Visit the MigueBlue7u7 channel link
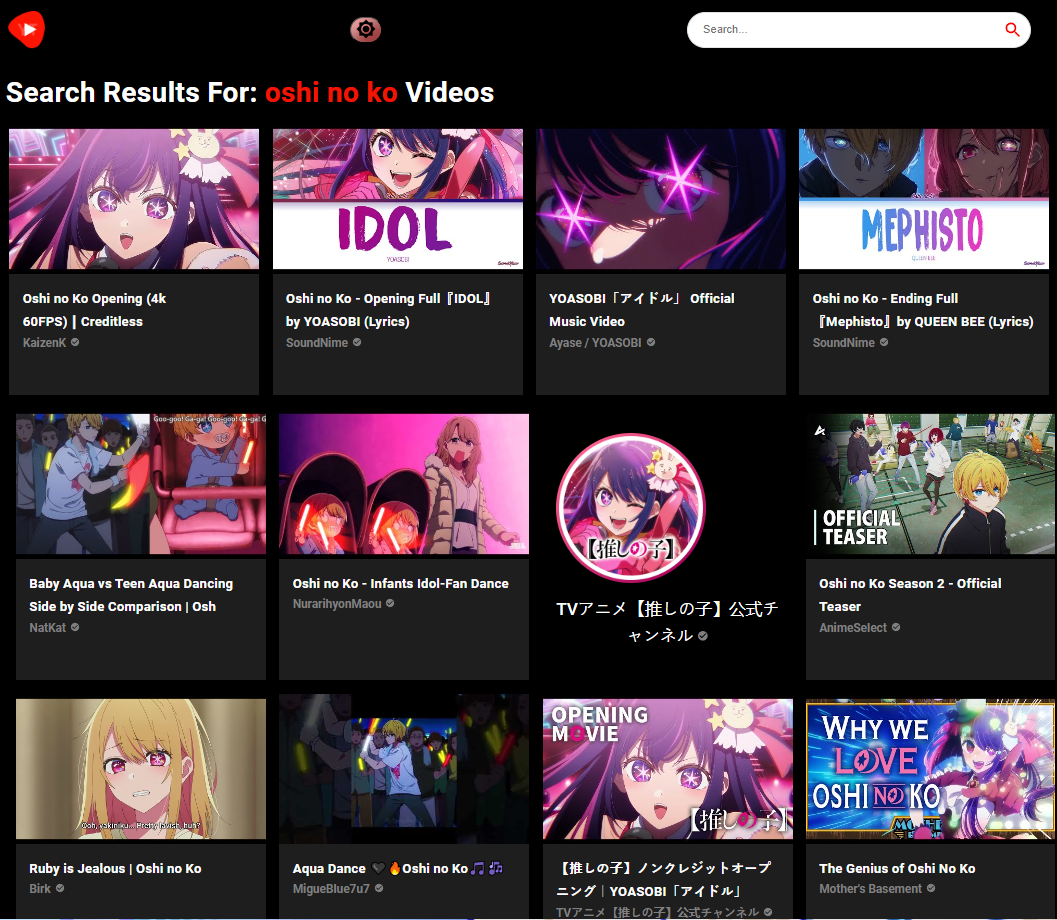This screenshot has width=1057, height=920. coord(331,888)
